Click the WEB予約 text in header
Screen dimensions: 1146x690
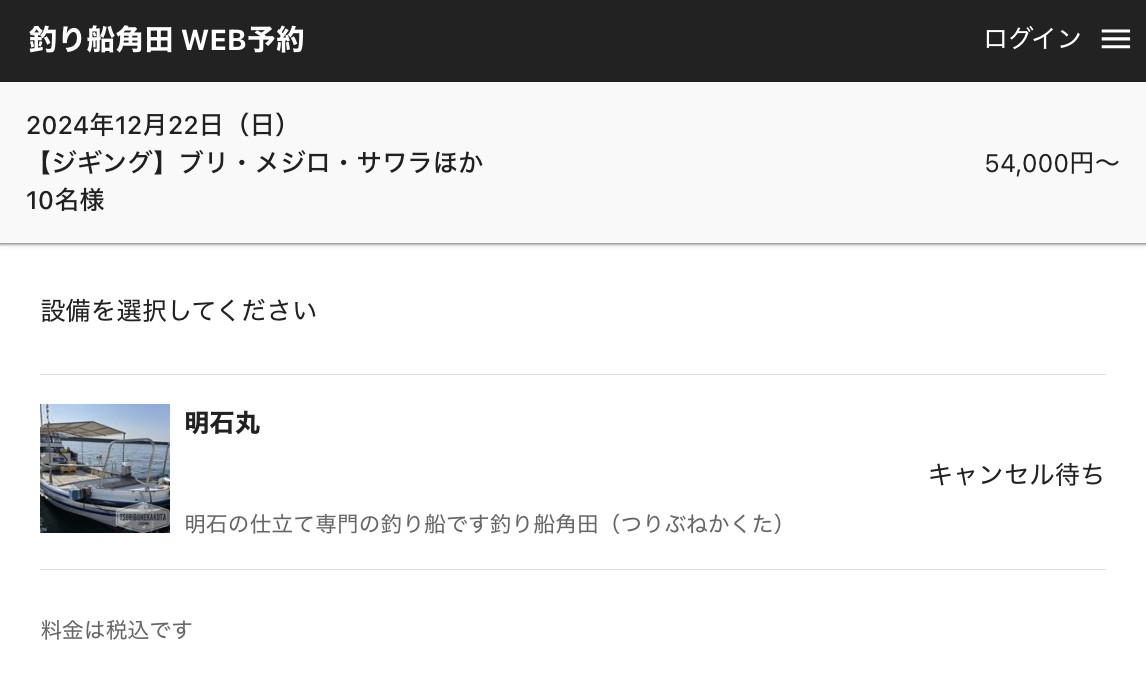point(243,39)
